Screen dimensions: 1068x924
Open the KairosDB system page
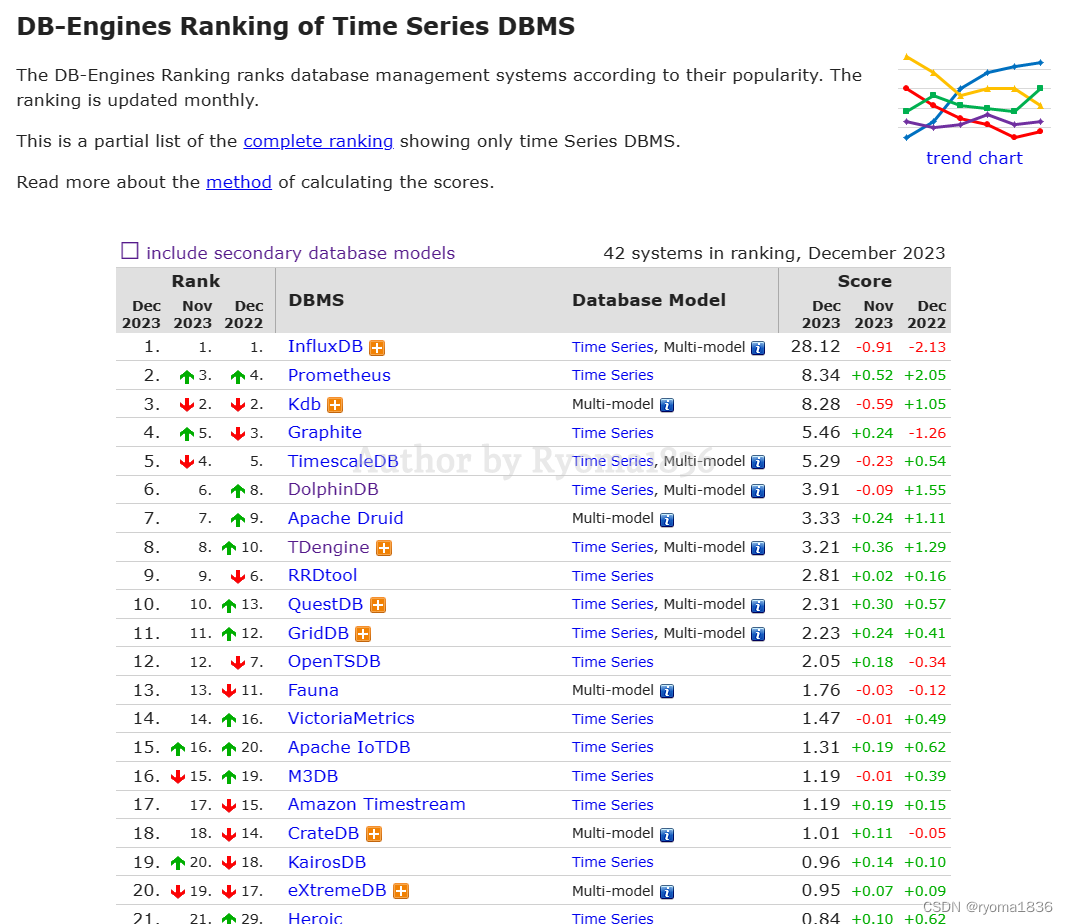point(327,862)
